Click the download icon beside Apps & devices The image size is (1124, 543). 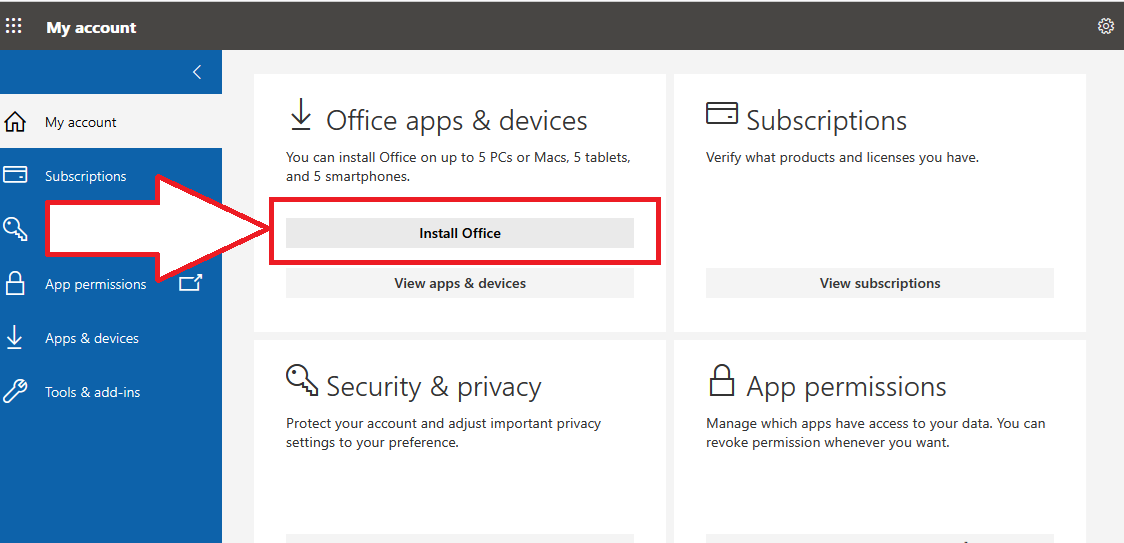pos(14,337)
